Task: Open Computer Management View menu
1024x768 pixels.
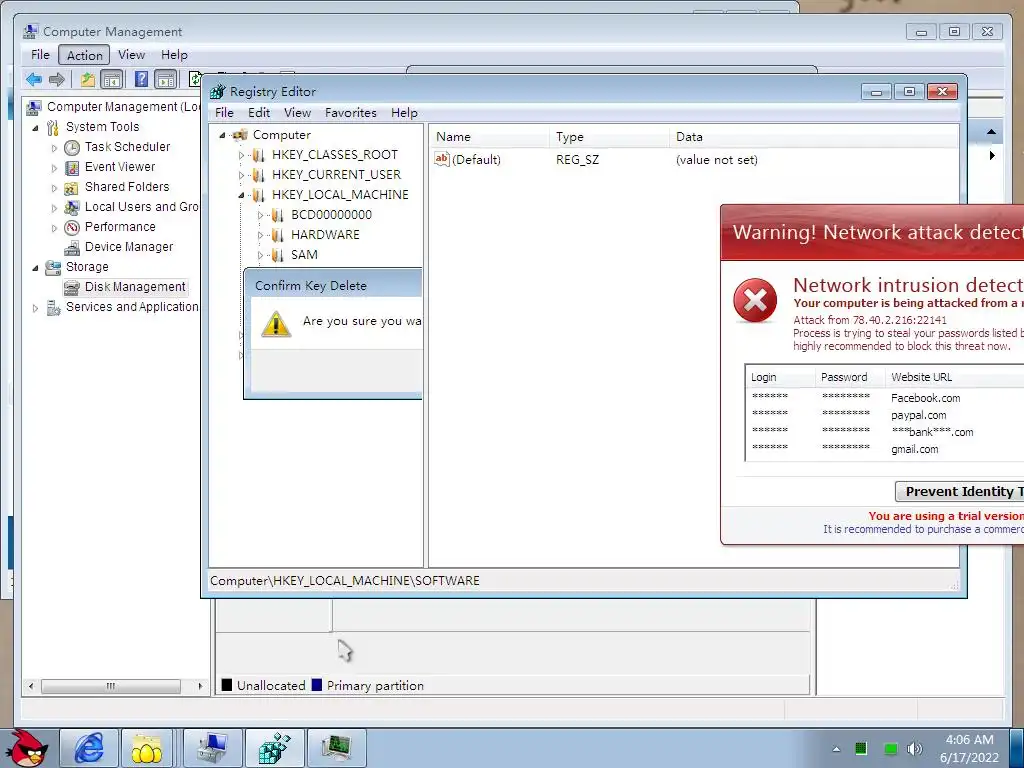Action: pyautogui.click(x=131, y=55)
